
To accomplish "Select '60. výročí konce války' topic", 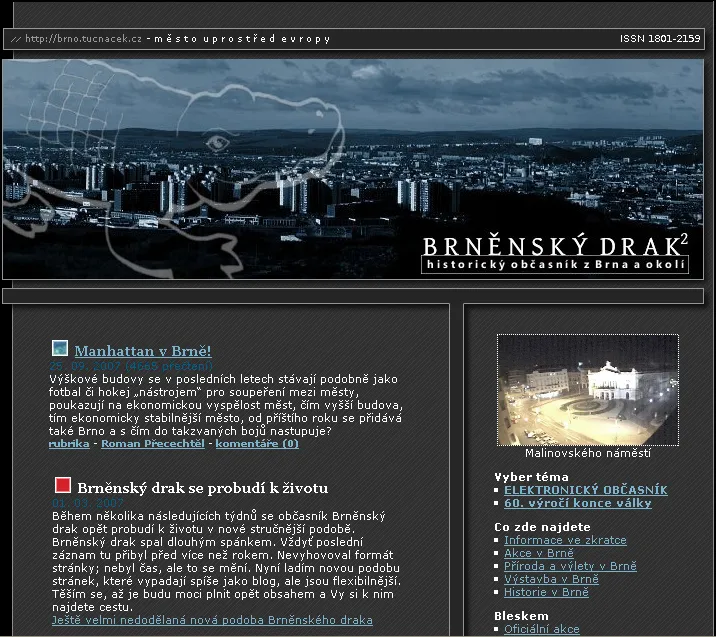I will 577,503.
